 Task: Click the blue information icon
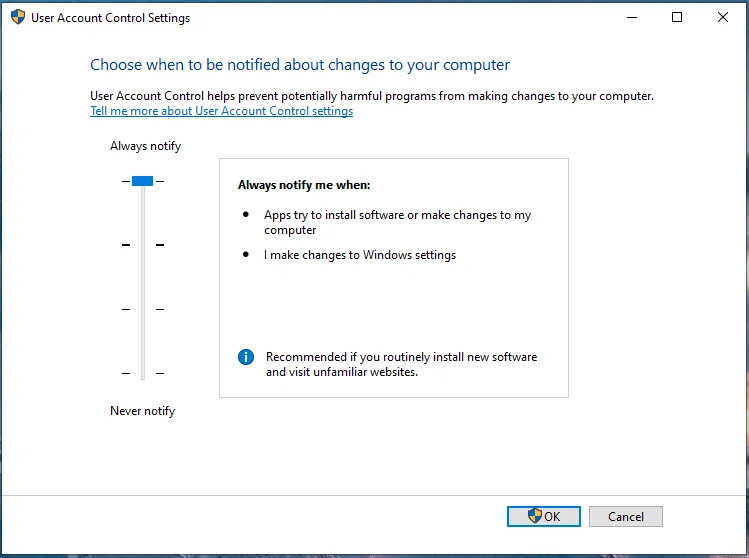[246, 357]
